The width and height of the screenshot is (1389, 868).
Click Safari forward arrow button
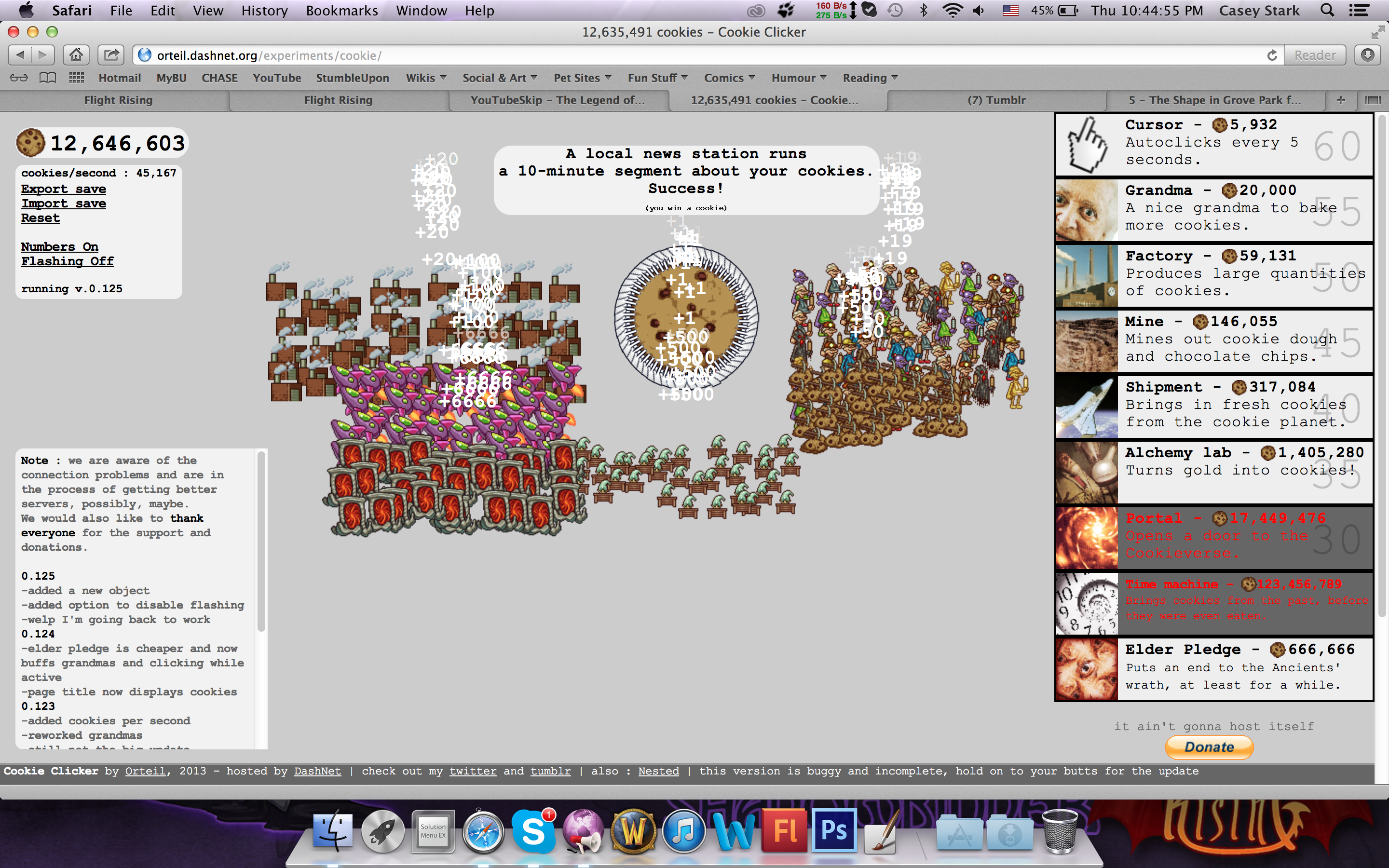tap(43, 55)
